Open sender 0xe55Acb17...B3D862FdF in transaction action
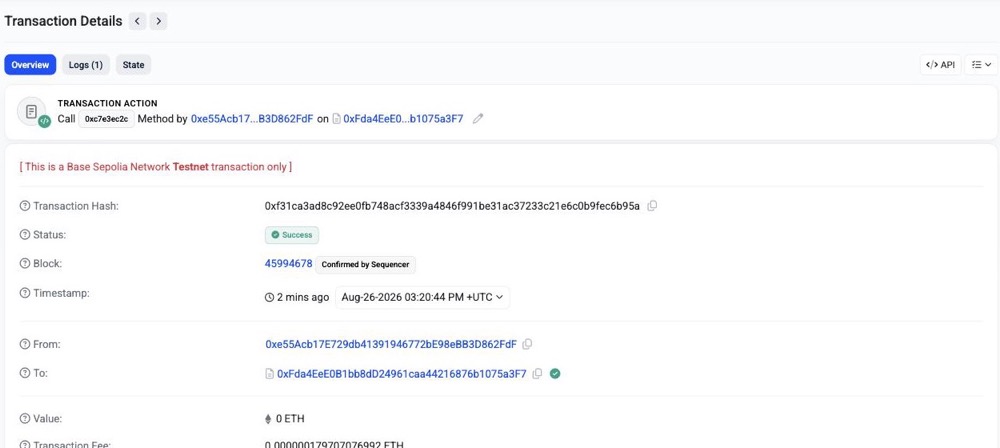1000x448 pixels. point(252,119)
